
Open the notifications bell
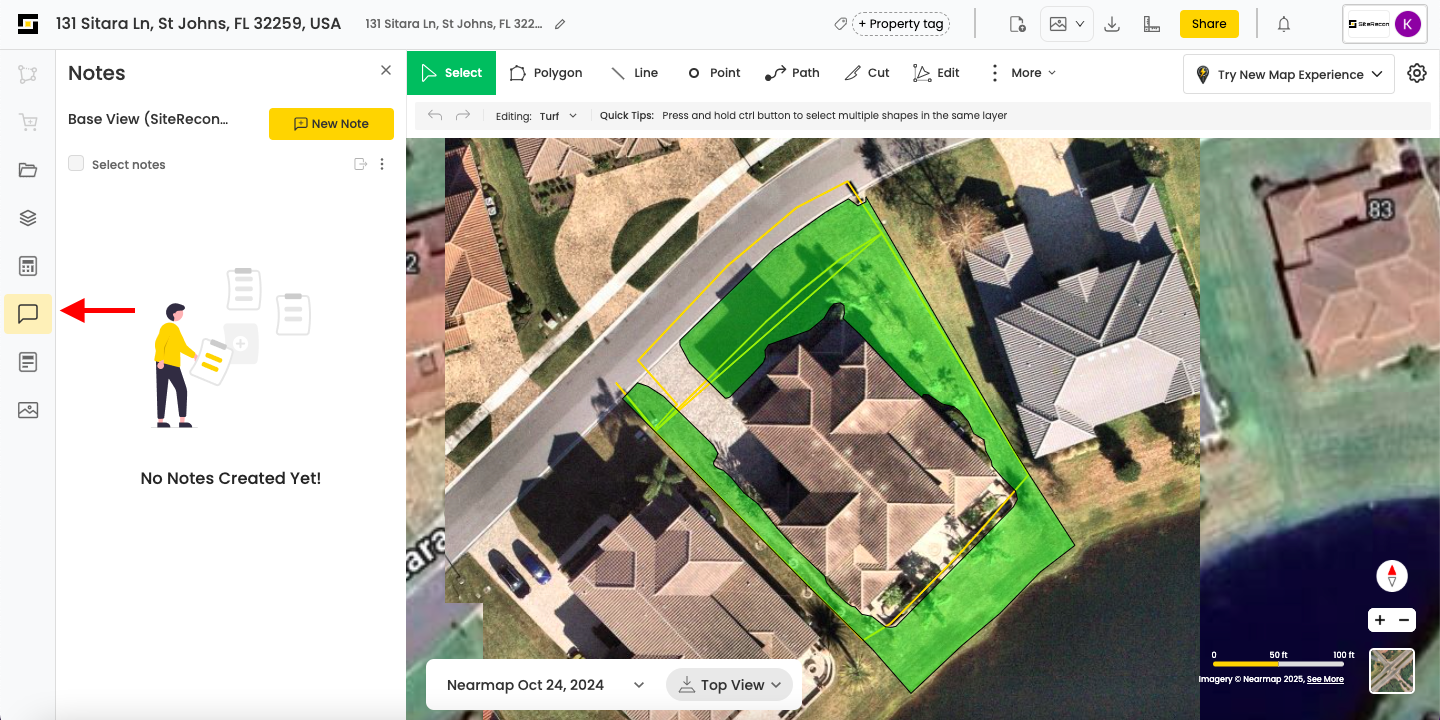coord(1284,24)
